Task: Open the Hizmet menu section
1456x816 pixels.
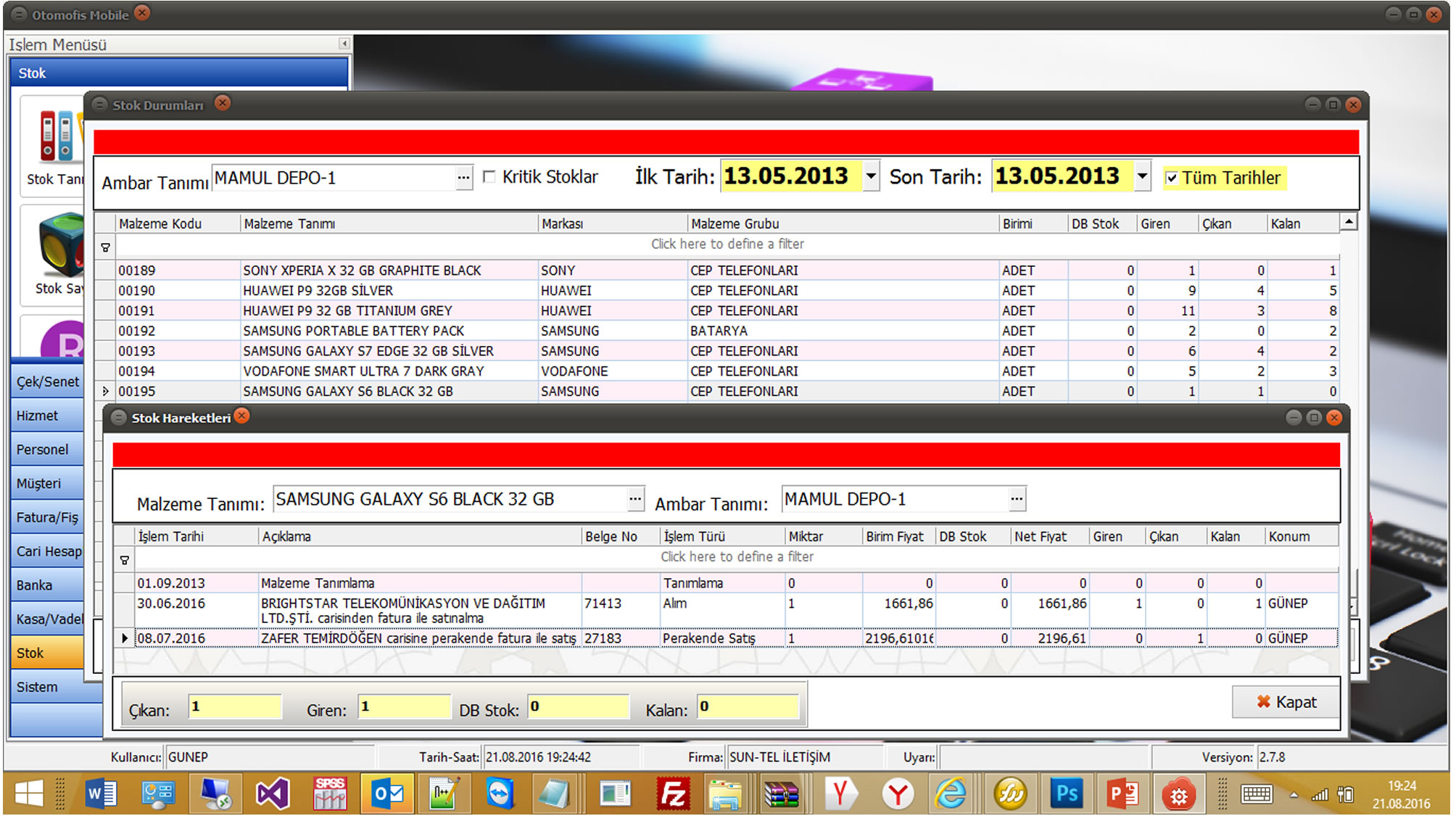Action: coord(48,416)
